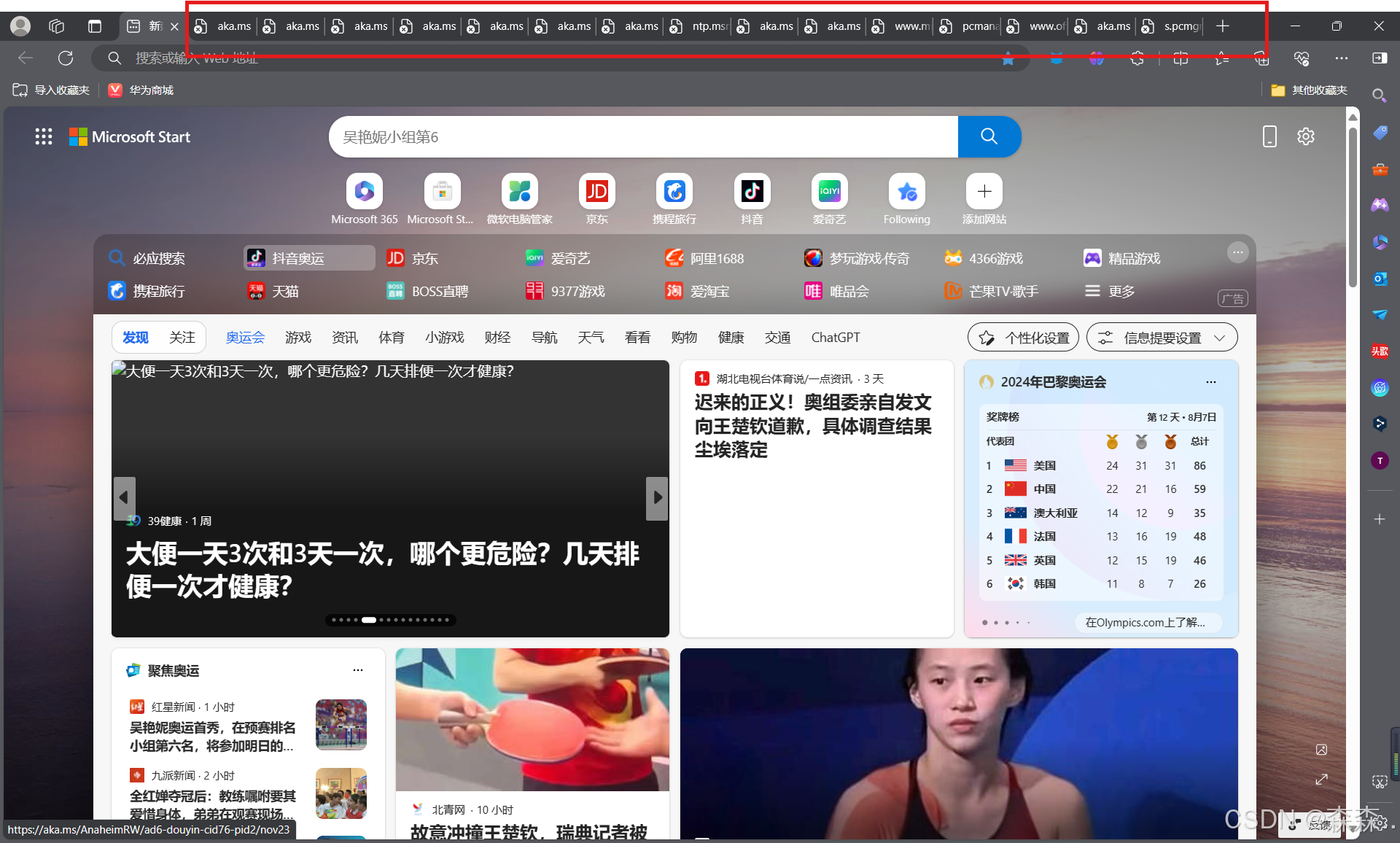Add a sidebar app with plus icon
The image size is (1400, 843).
pyautogui.click(x=1380, y=519)
